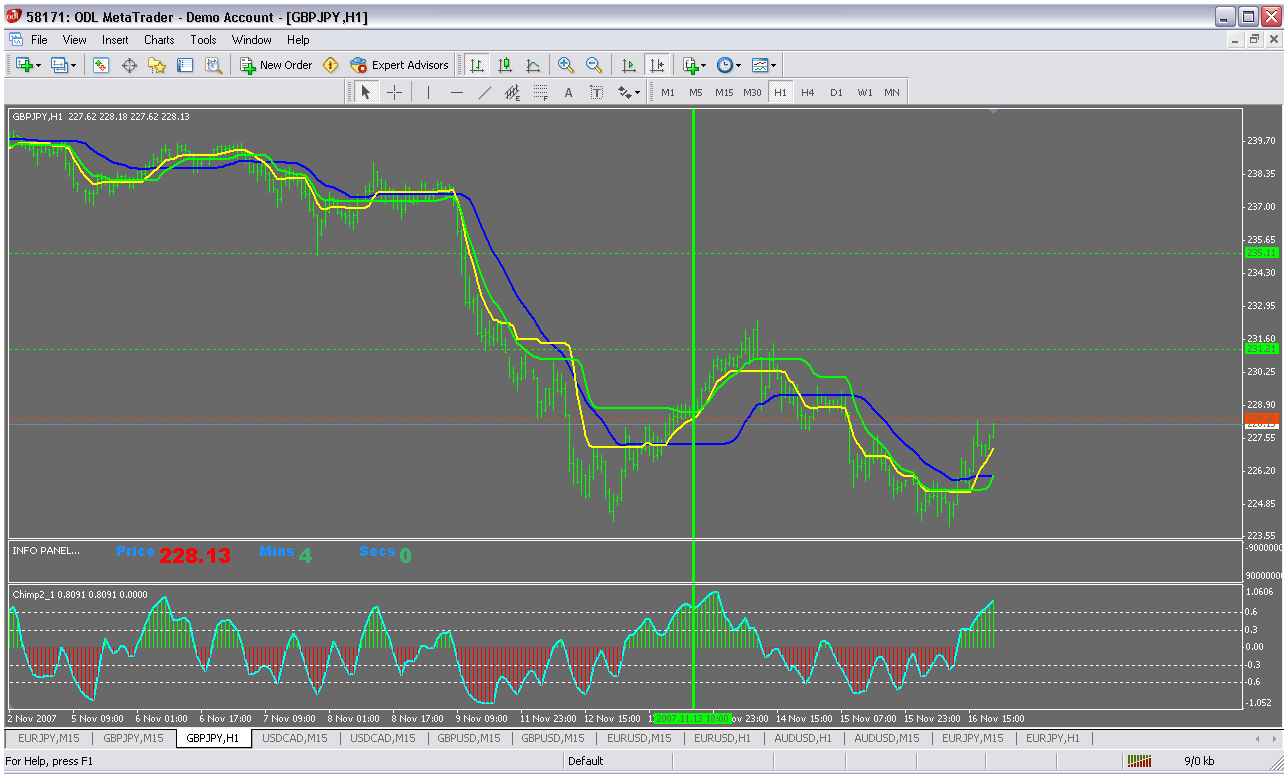The image size is (1288, 774).
Task: Toggle Chart Shift icon
Action: pyautogui.click(x=657, y=65)
